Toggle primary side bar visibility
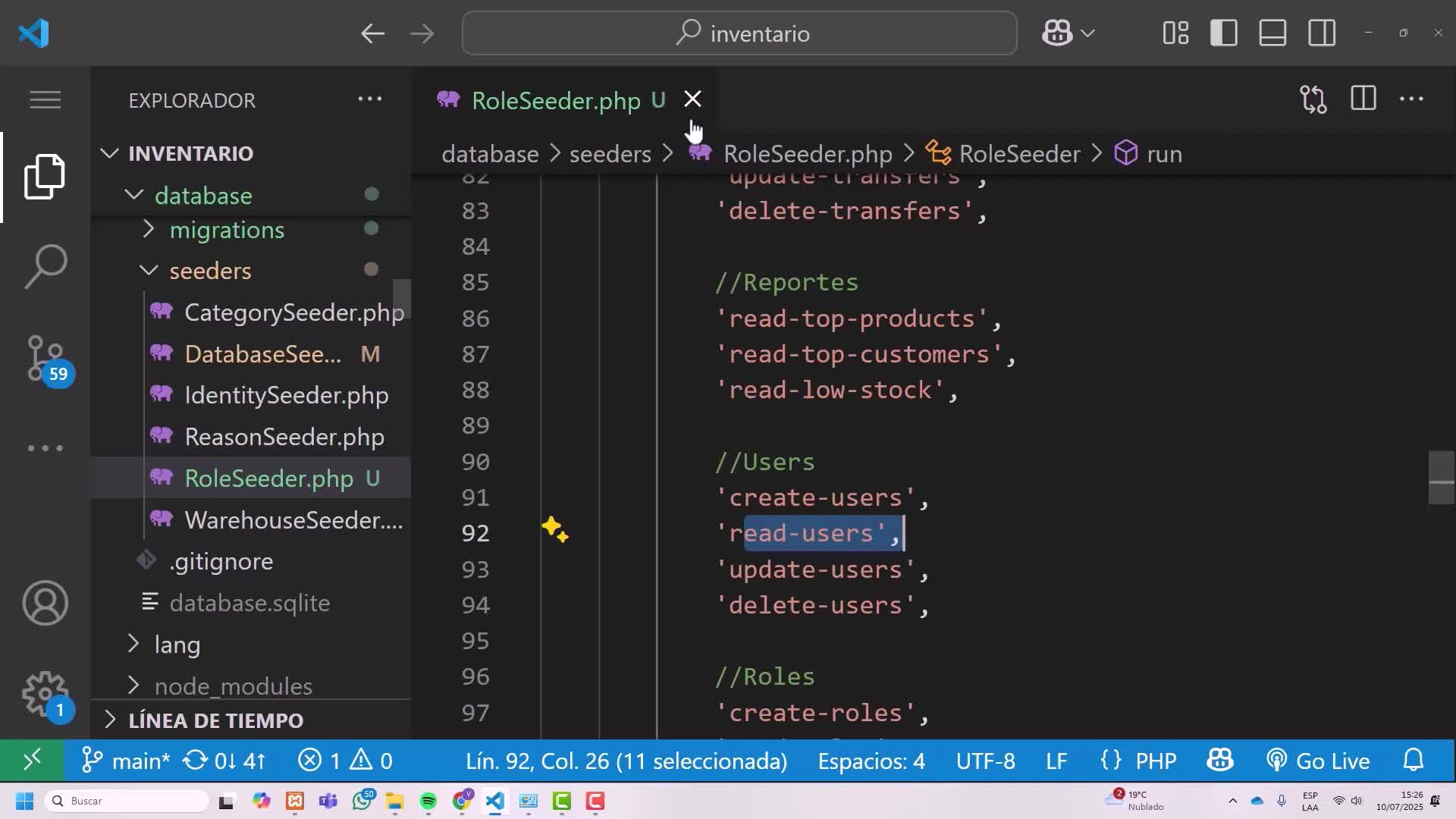The height and width of the screenshot is (819, 1456). click(x=1224, y=33)
